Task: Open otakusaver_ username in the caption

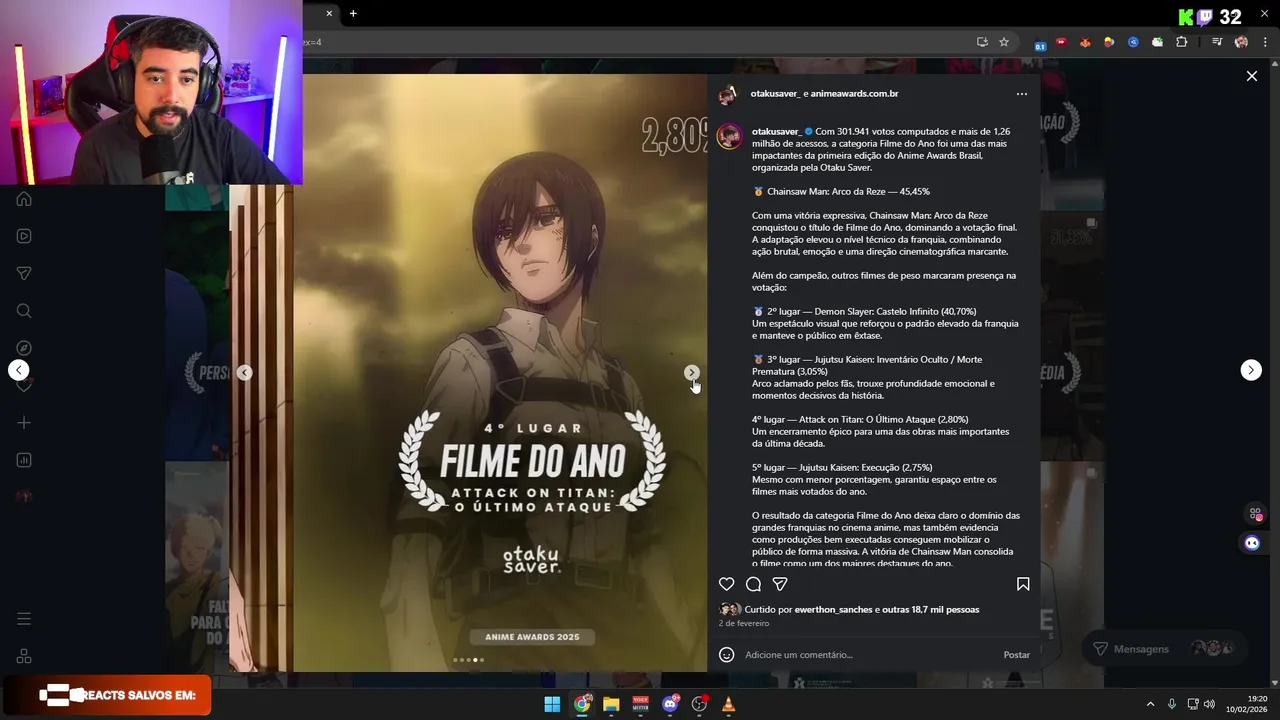Action: (776, 132)
